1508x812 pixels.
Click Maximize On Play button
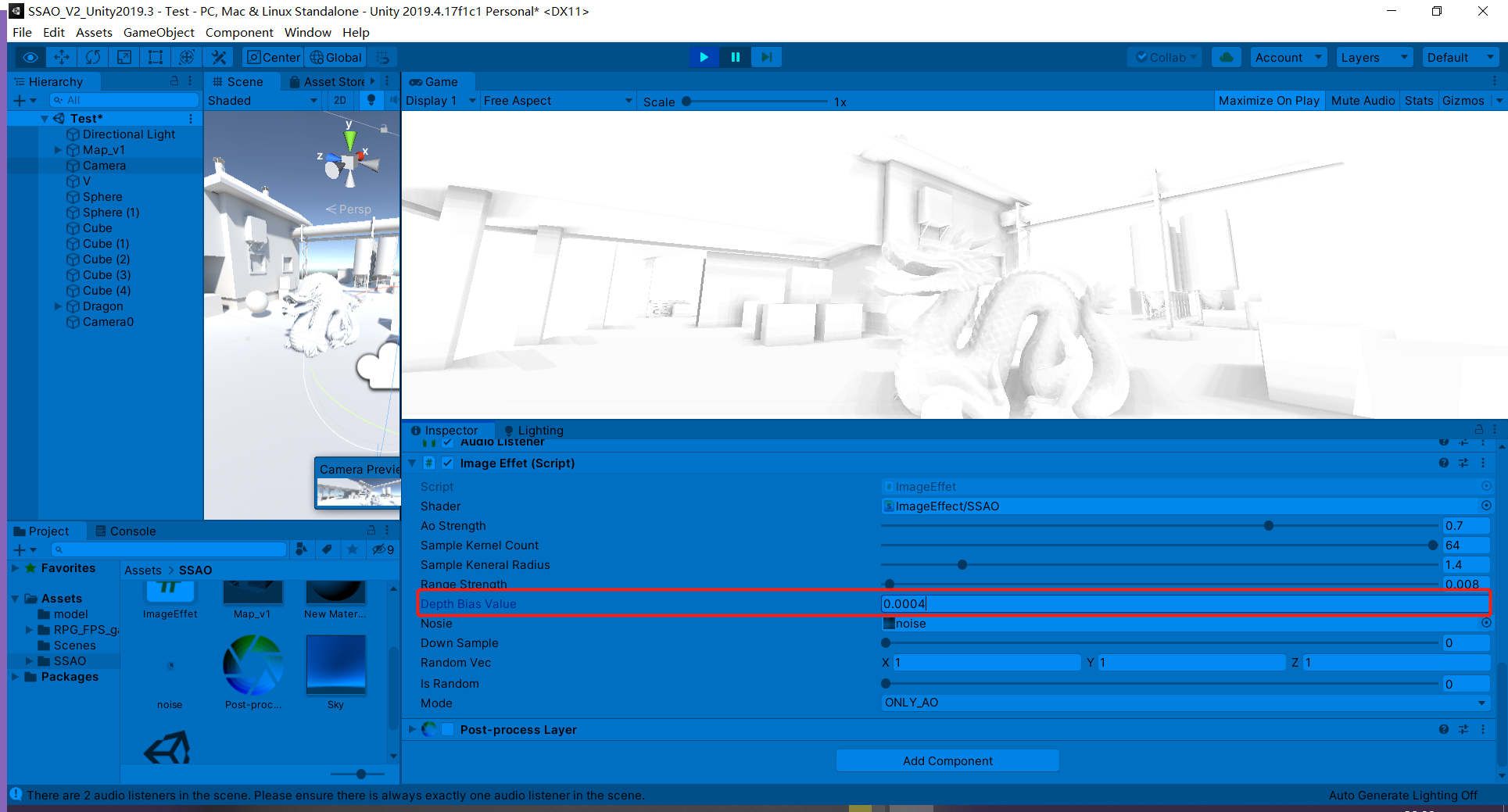click(1269, 100)
